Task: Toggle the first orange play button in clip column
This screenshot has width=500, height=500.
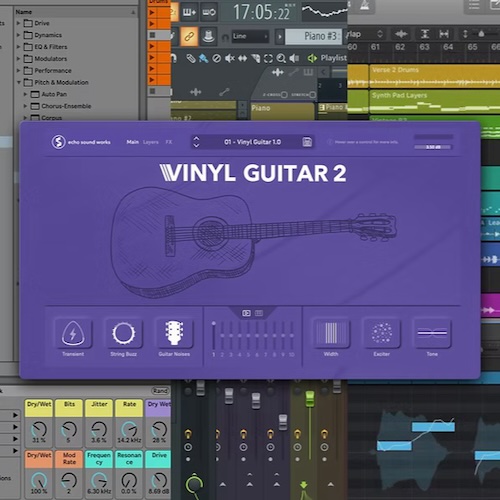Action: click(x=152, y=12)
